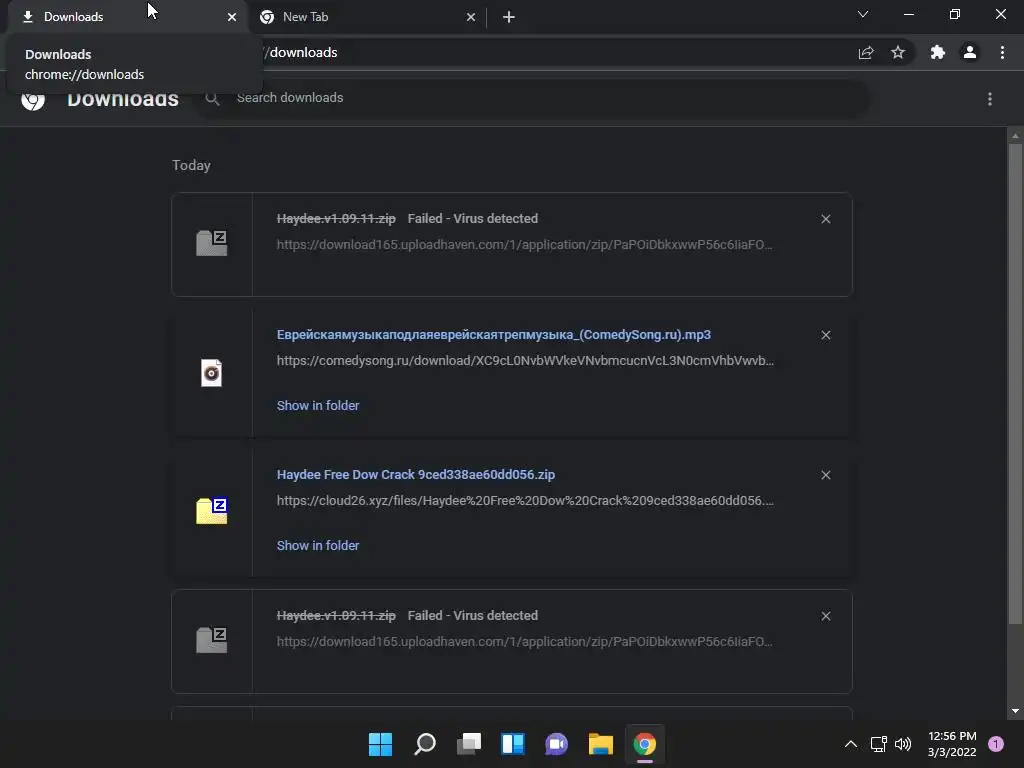Show Haydee Free Dow Crack zip in folder
Screen dimensions: 1024x768
[x=318, y=545]
